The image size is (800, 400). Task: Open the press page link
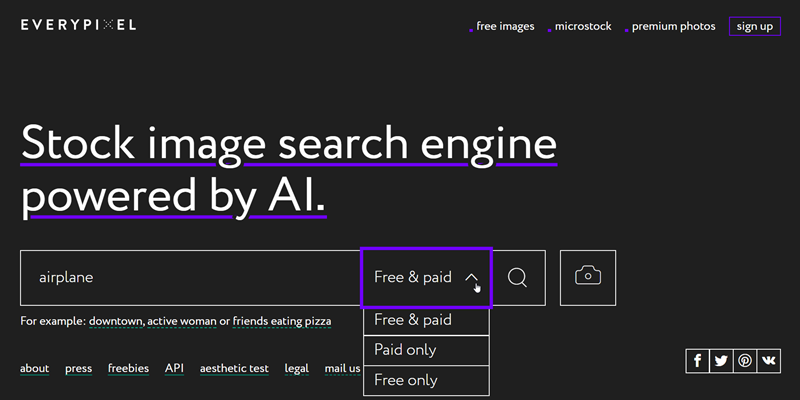pyautogui.click(x=79, y=368)
